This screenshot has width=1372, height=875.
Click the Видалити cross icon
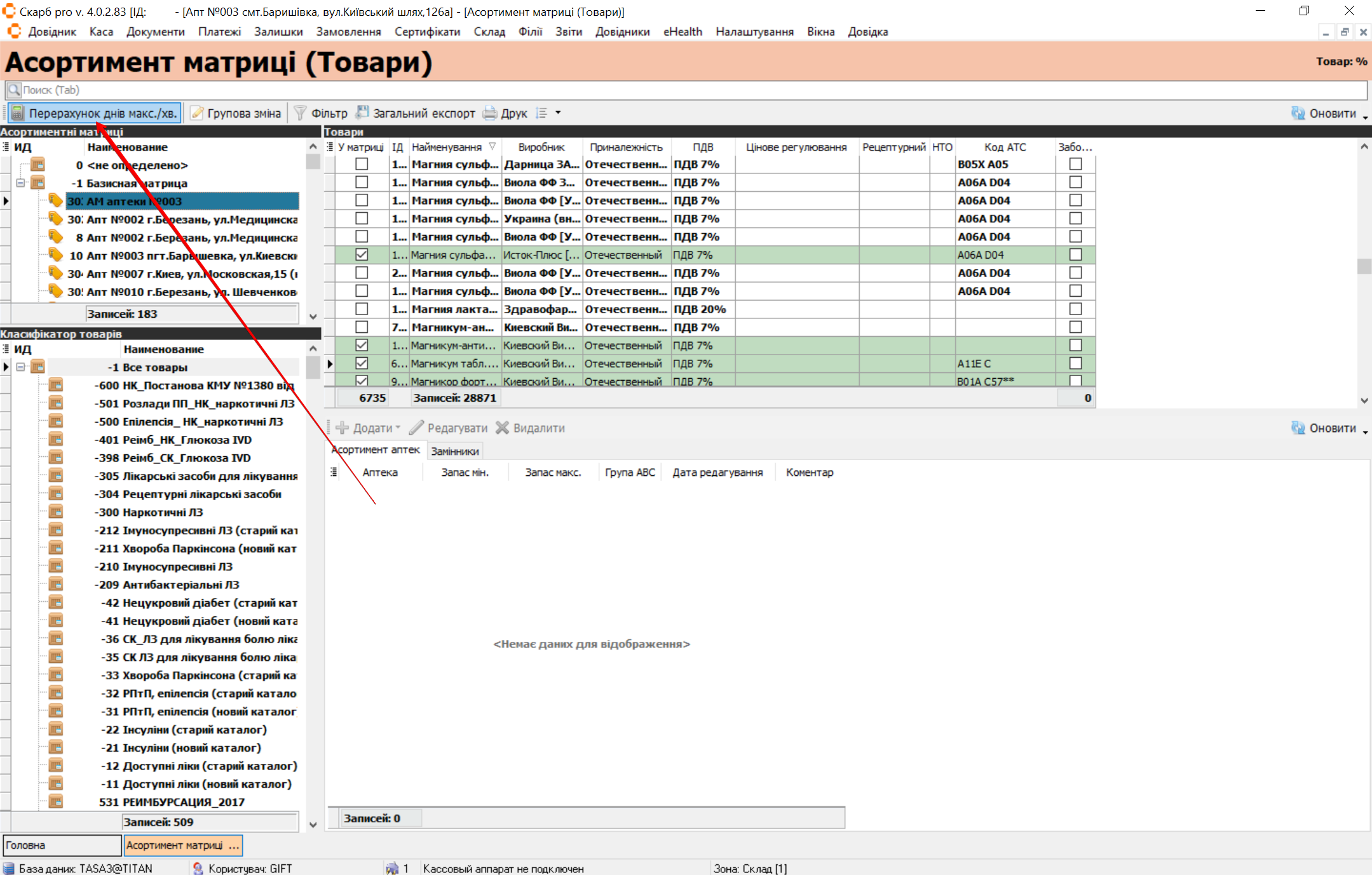(503, 428)
